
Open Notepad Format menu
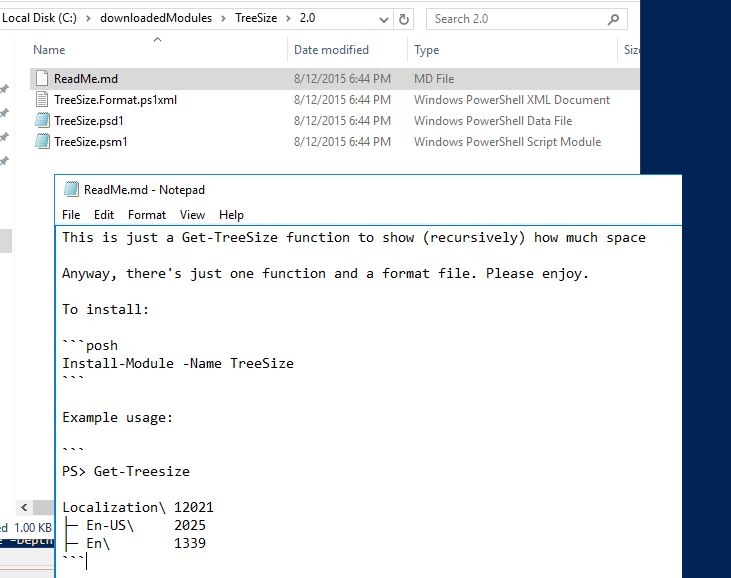147,215
